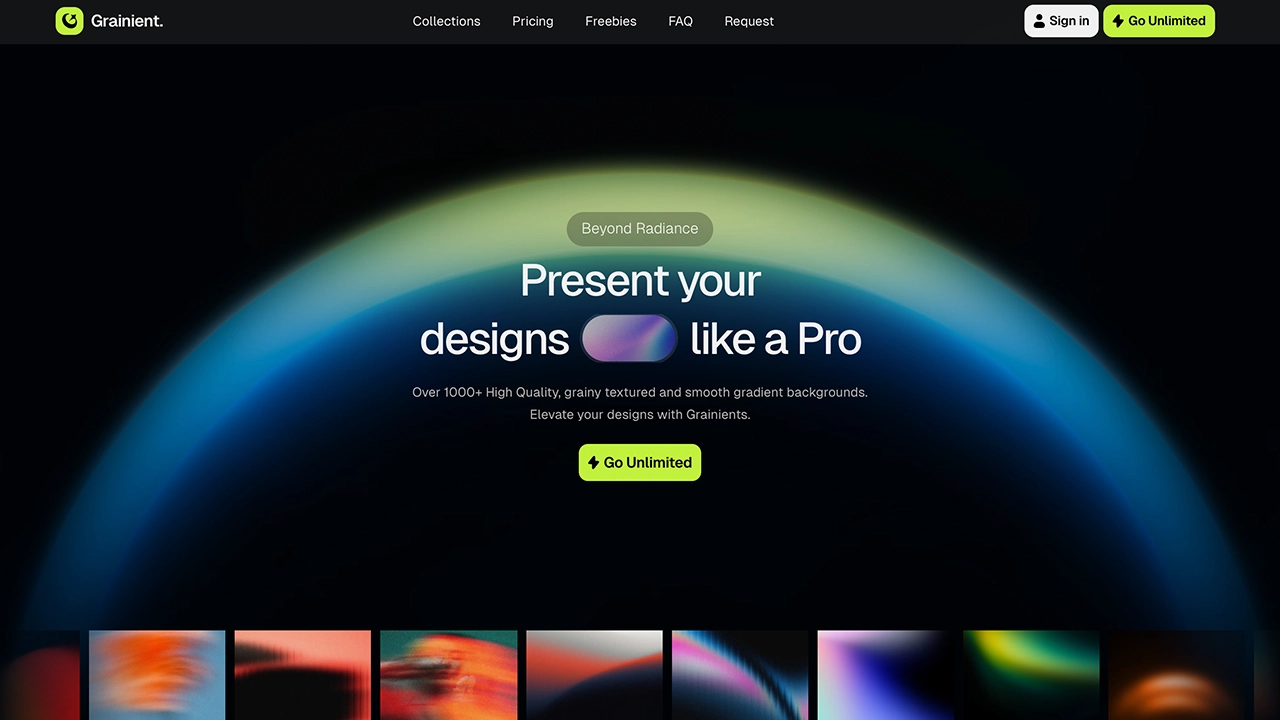Click the lightning bolt in hero Go Unlimited
The image size is (1280, 720).
pyautogui.click(x=593, y=463)
